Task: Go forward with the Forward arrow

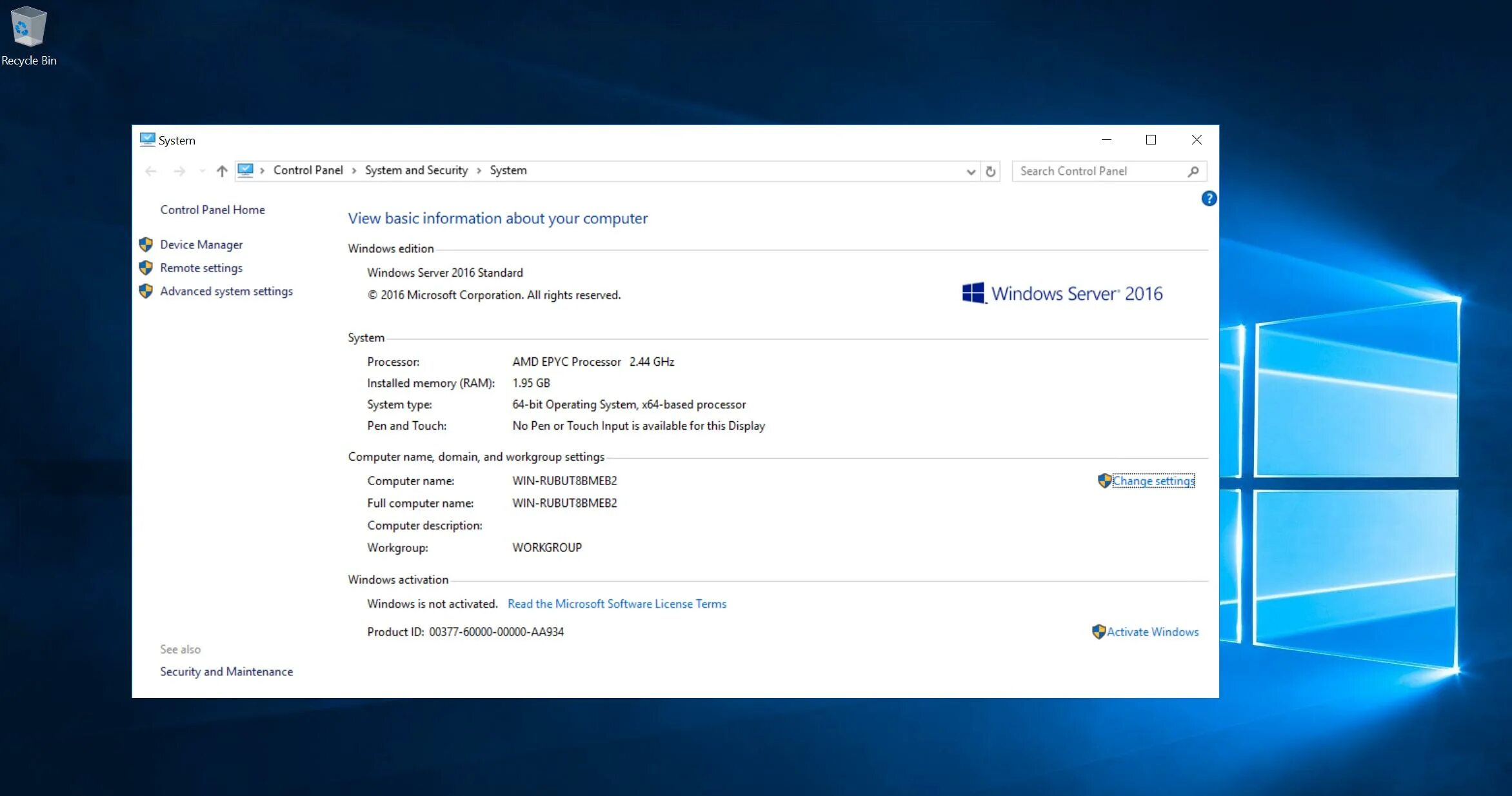Action: click(x=179, y=171)
